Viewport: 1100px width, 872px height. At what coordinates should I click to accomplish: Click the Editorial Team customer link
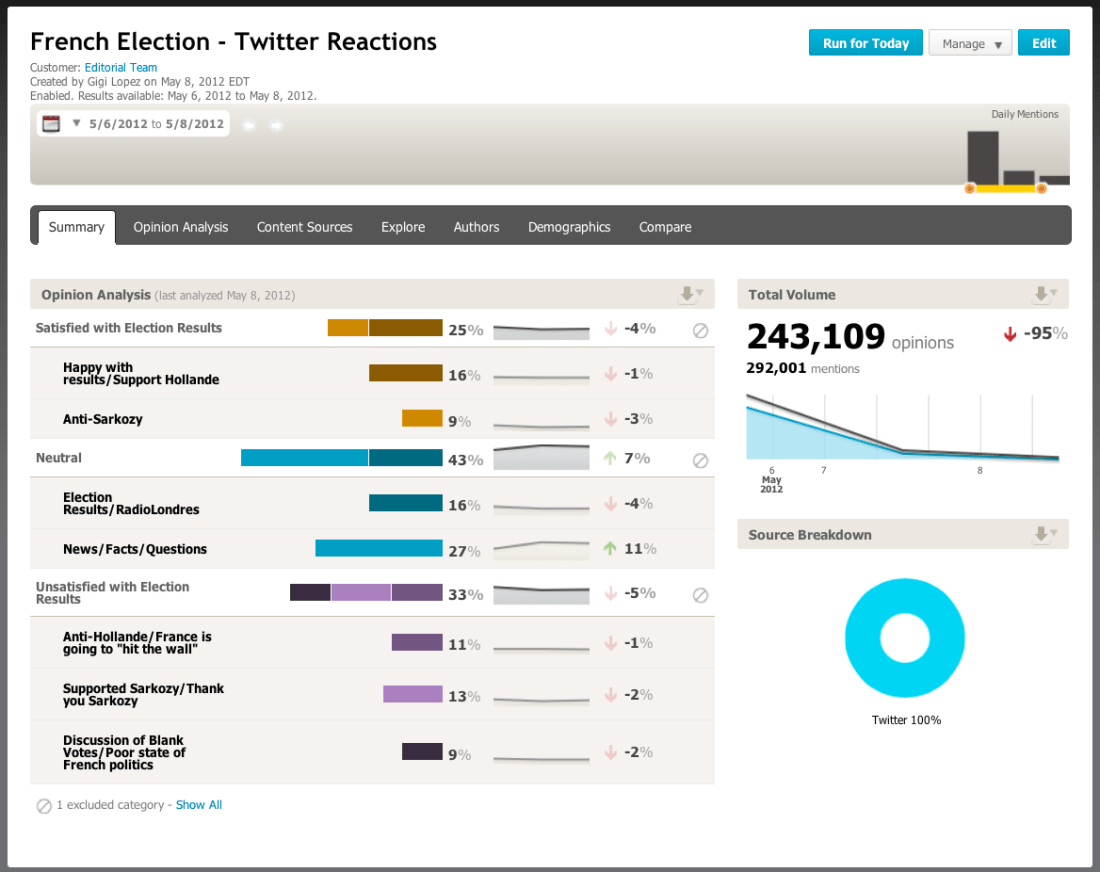point(121,68)
